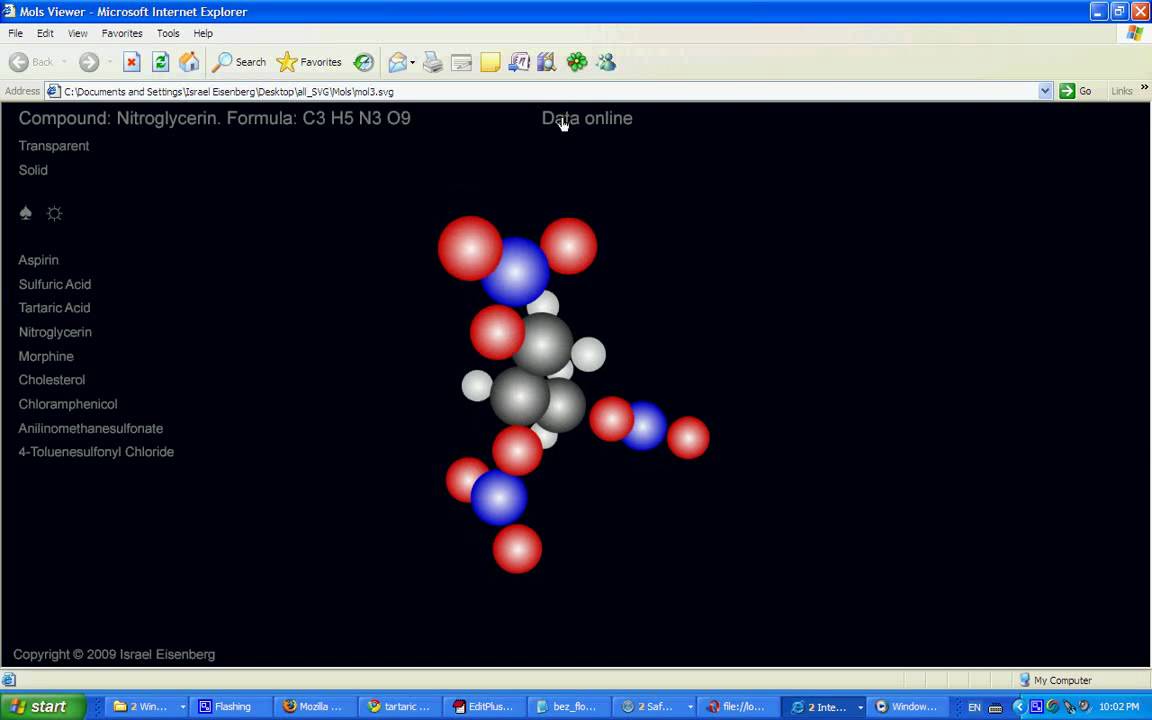Click the Forward arrow button
Image resolution: width=1152 pixels, height=720 pixels.
click(89, 62)
